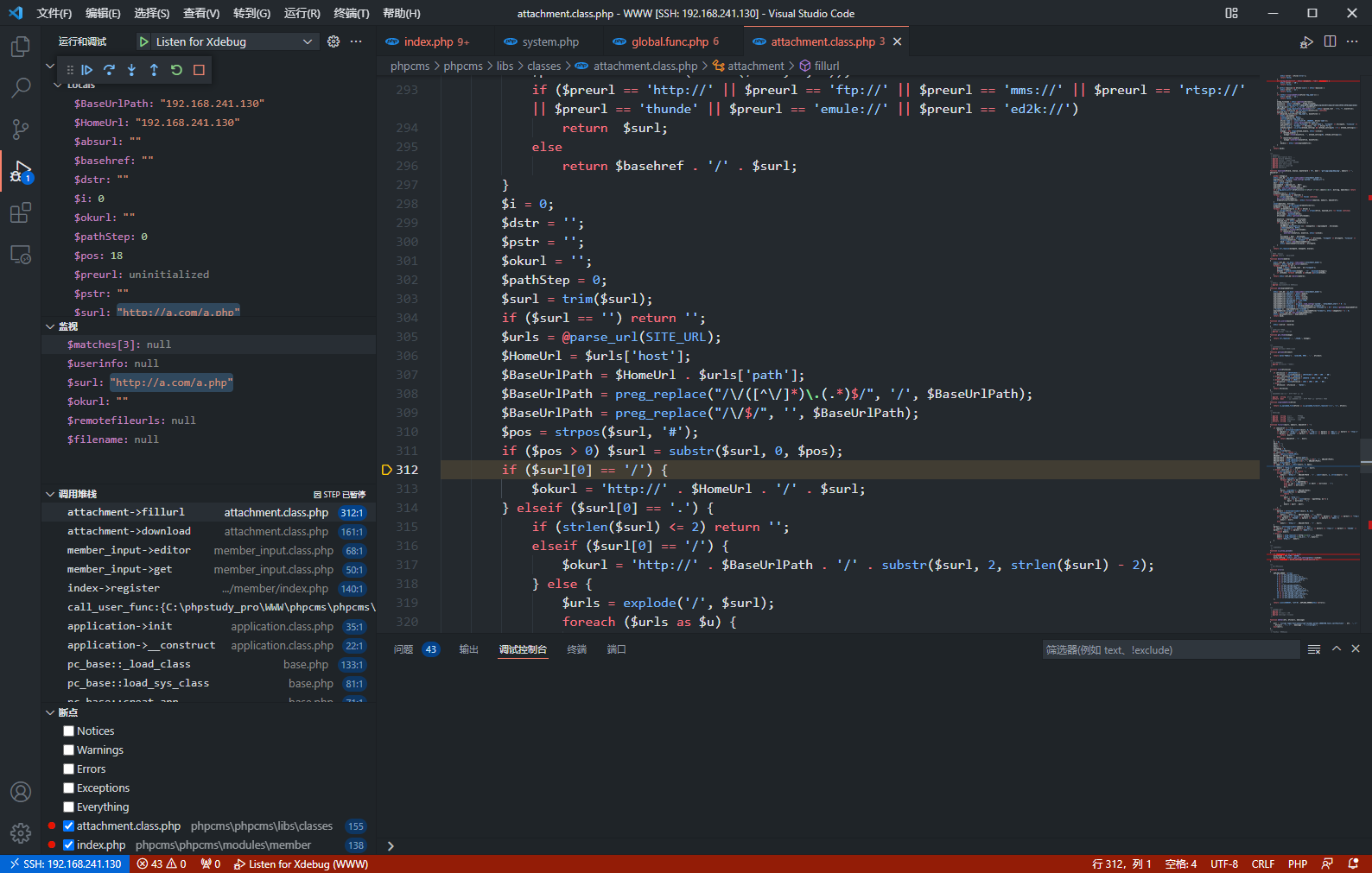Viewport: 1372px width, 873px height.
Task: Disable the index.php breakpoint checkbox
Action: (69, 845)
